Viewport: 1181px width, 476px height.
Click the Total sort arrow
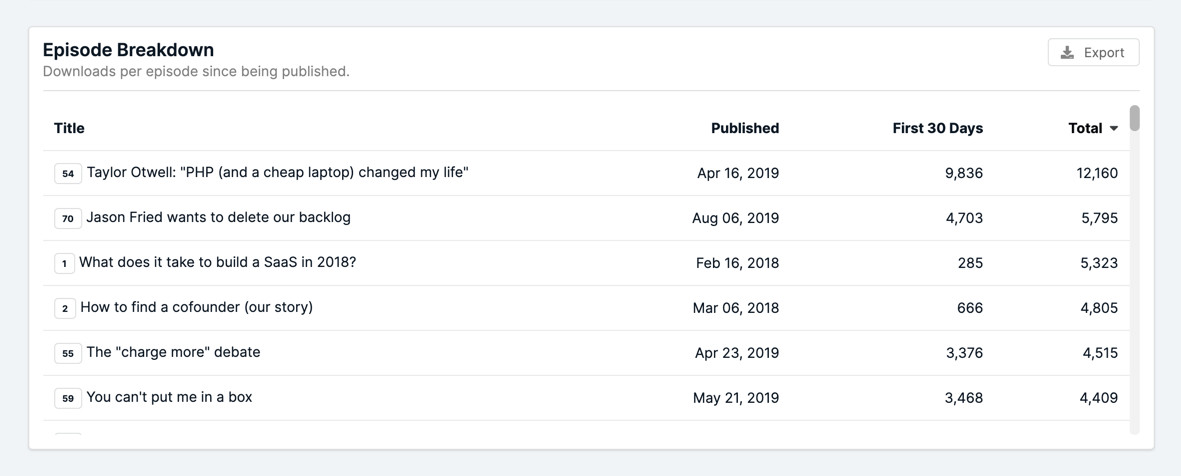pos(1114,129)
